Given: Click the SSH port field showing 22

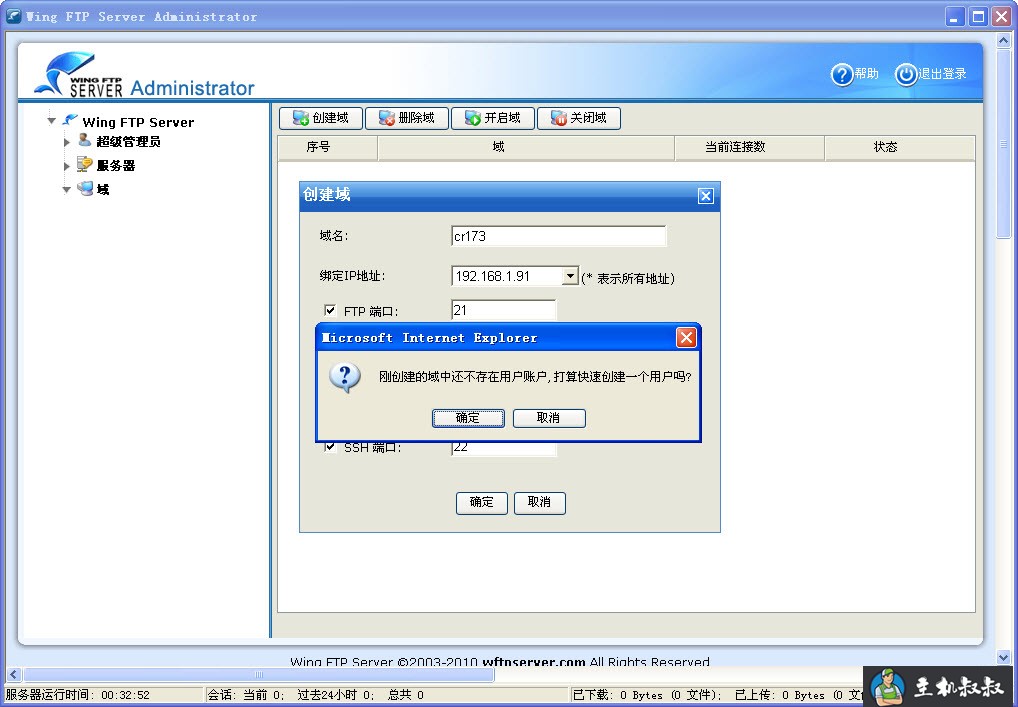Looking at the screenshot, I should (504, 448).
